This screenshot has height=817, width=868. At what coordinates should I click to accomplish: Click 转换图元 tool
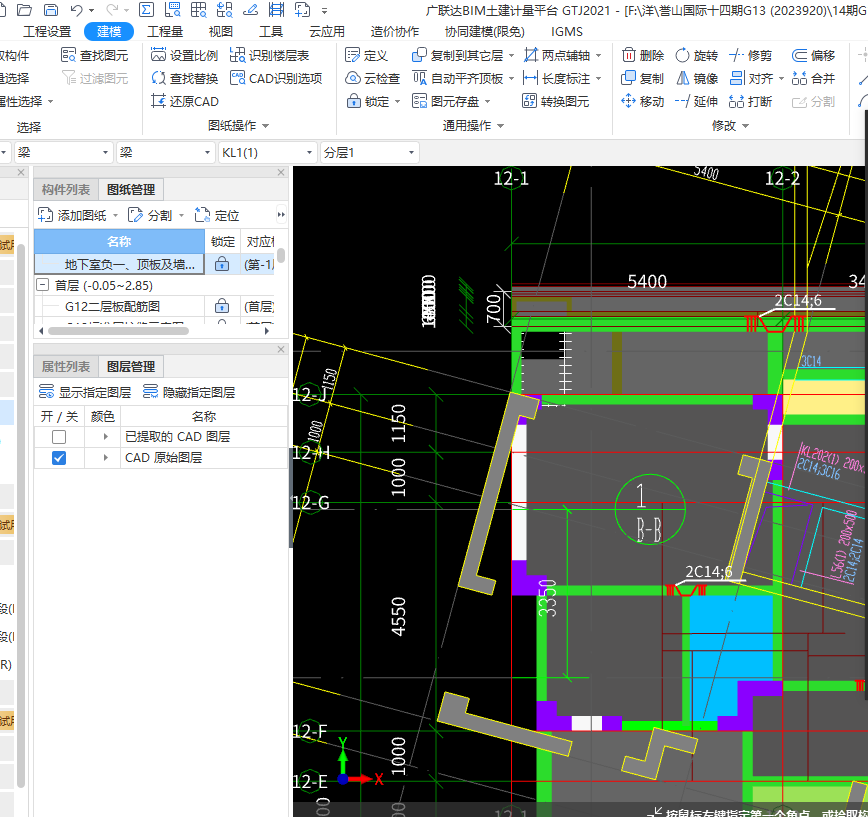pyautogui.click(x=555, y=101)
